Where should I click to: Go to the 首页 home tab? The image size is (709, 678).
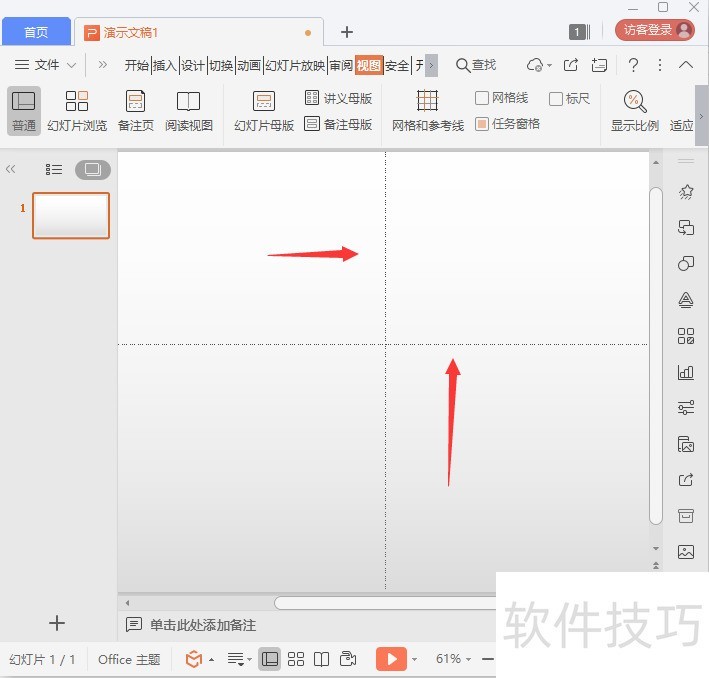click(36, 32)
